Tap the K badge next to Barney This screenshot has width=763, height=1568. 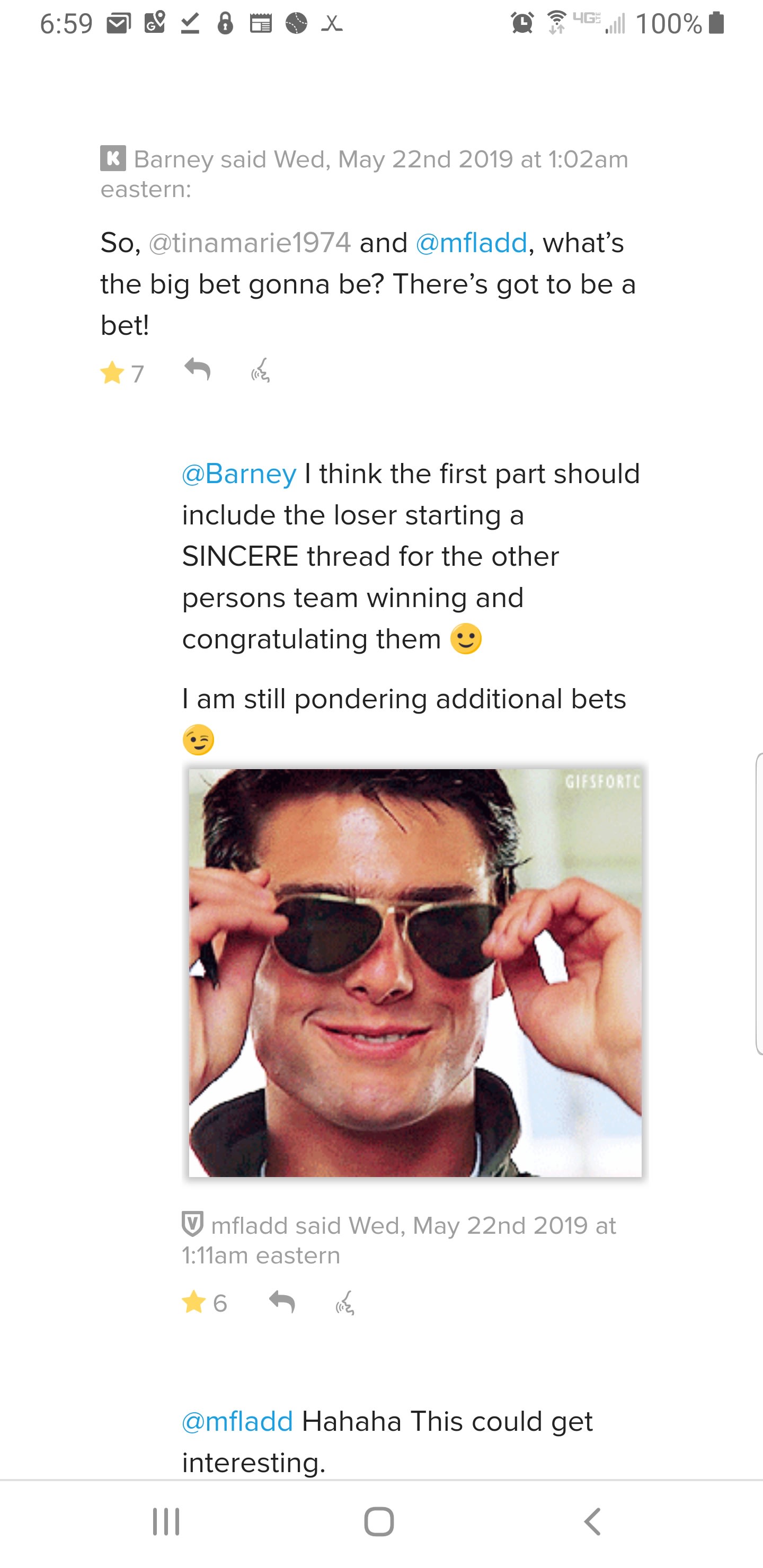(113, 159)
